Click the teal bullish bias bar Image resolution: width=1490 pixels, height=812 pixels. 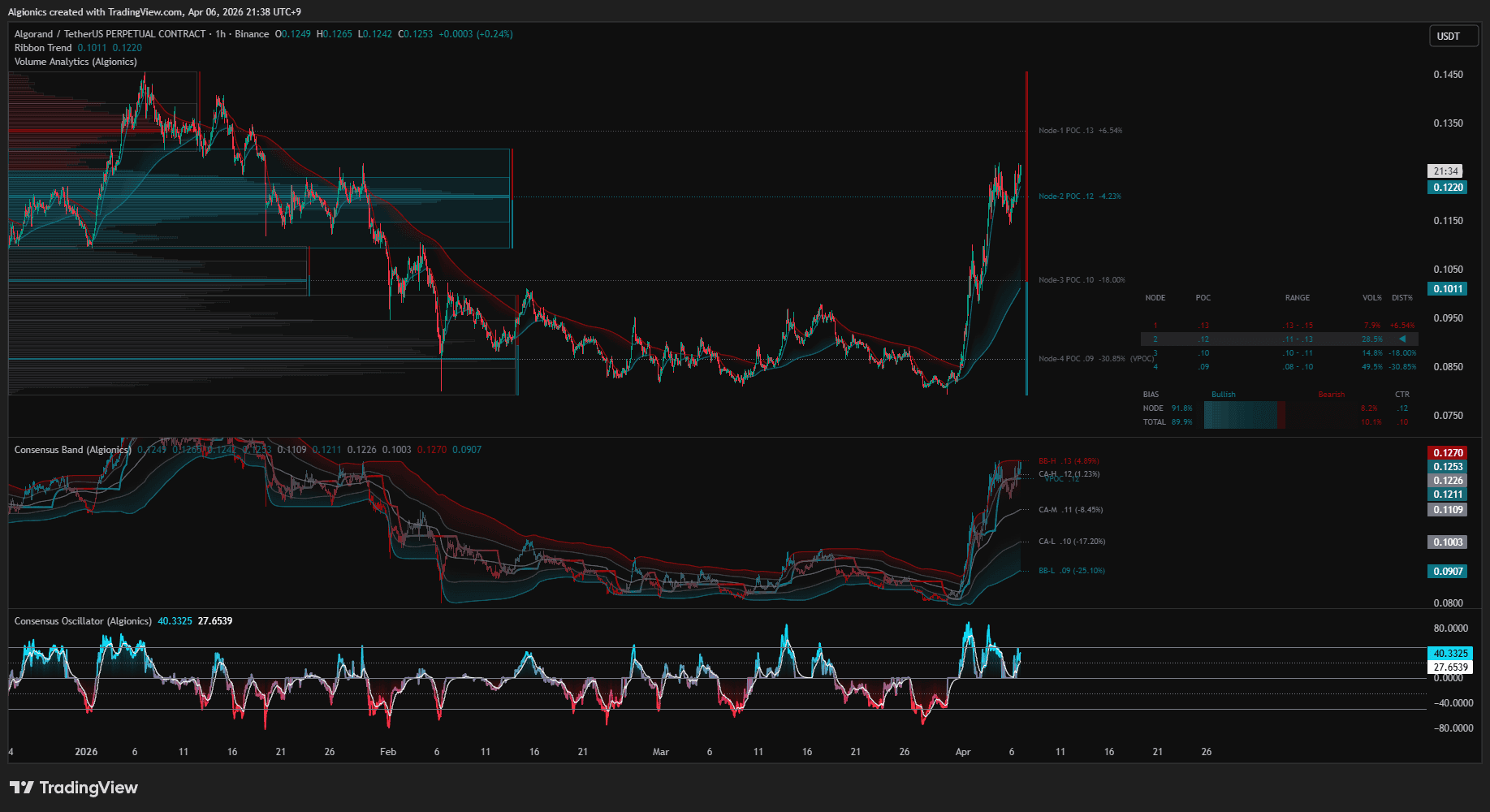click(1241, 415)
